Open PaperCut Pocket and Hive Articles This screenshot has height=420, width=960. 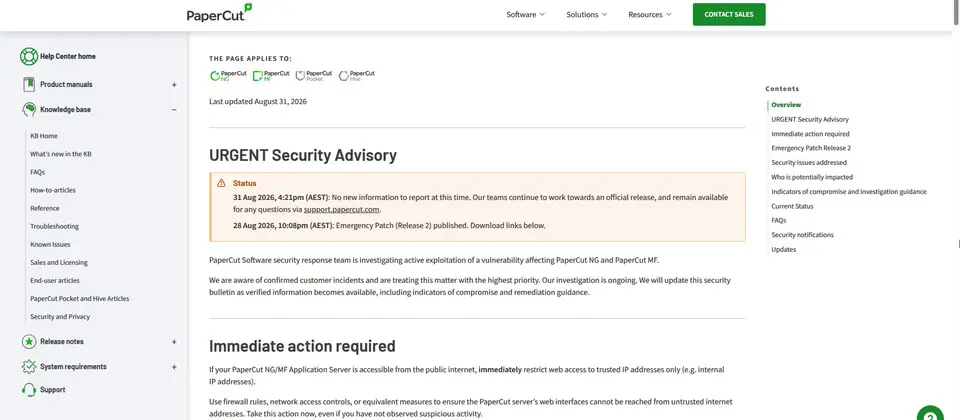pos(80,299)
